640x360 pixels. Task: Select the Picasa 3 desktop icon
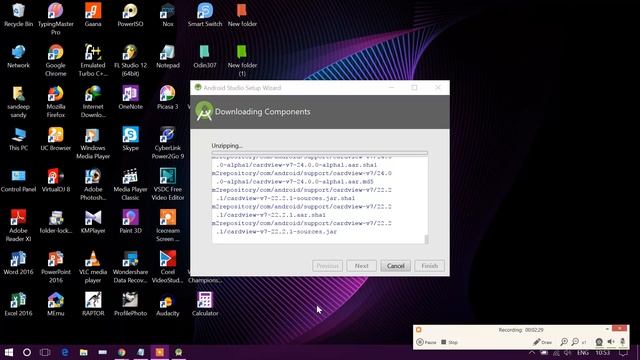point(168,98)
